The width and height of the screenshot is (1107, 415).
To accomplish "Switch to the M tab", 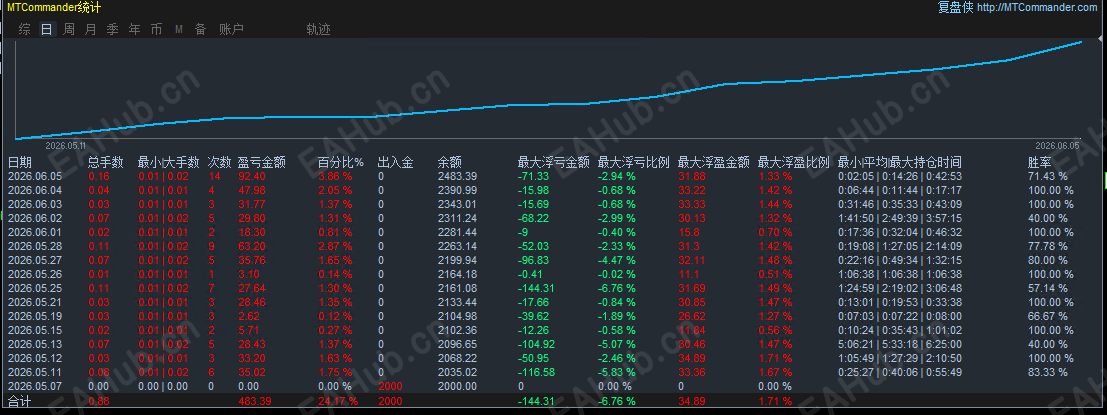I will (x=179, y=29).
